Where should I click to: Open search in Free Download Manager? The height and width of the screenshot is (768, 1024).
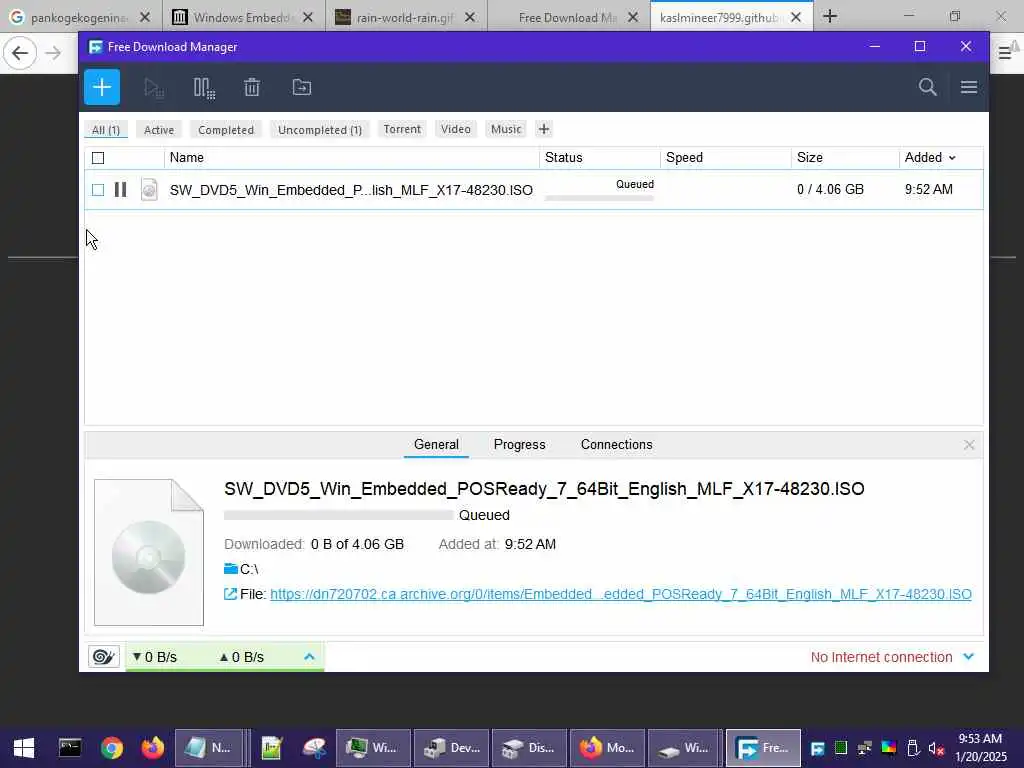click(x=927, y=87)
